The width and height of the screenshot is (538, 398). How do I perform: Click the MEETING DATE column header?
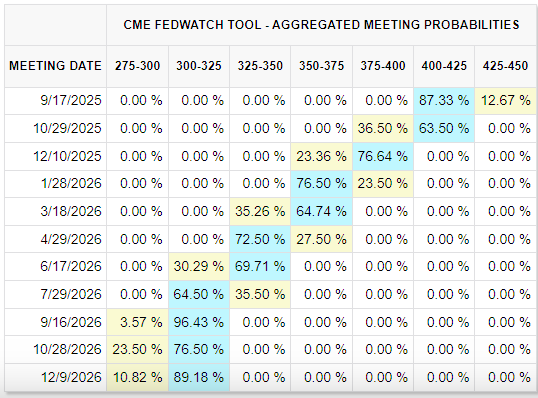55,66
